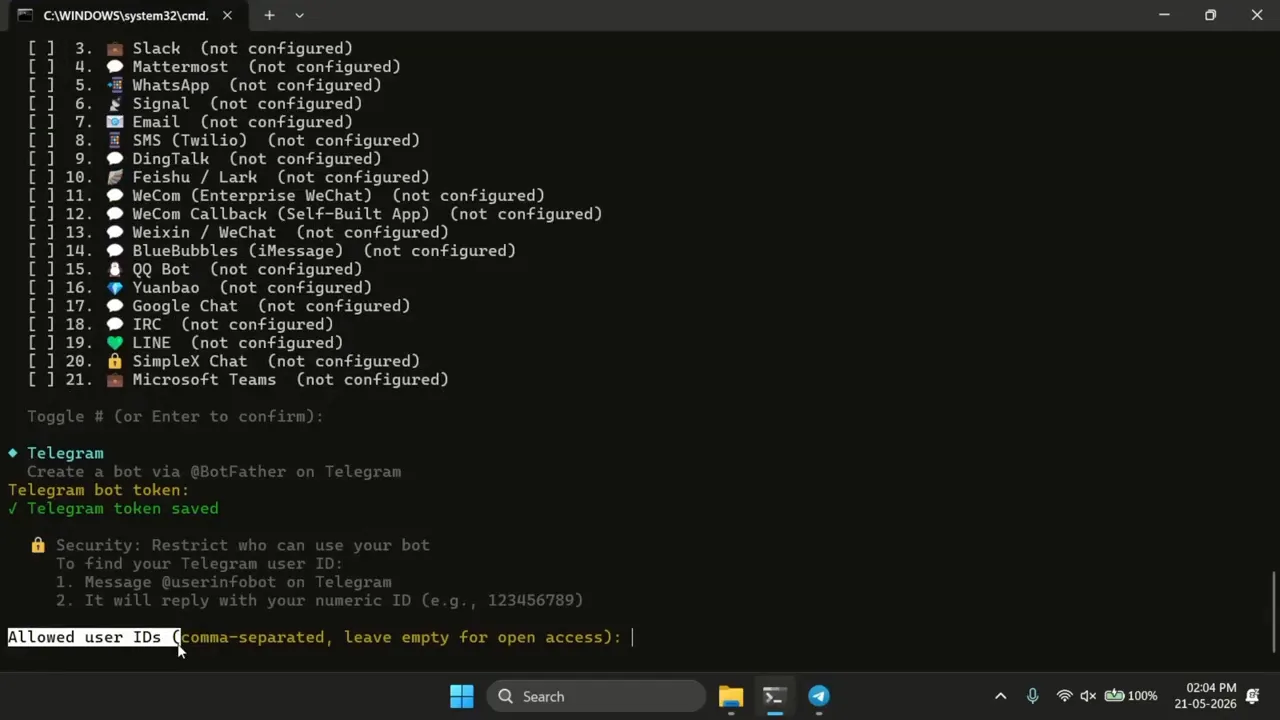Click the Allowed user IDs input cursor
Image resolution: width=1280 pixels, height=720 pixels.
coord(632,637)
